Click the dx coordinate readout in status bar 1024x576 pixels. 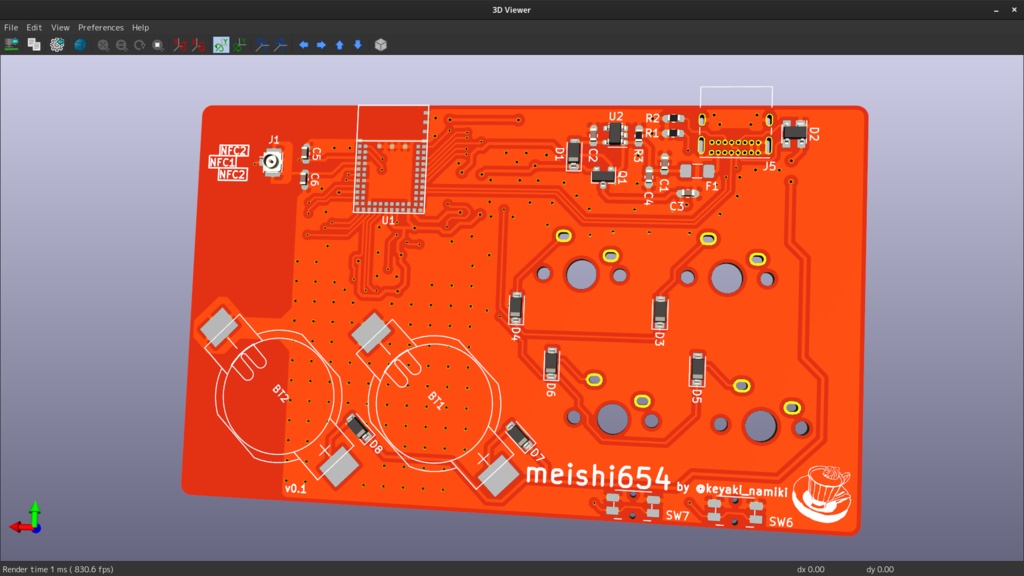click(810, 568)
